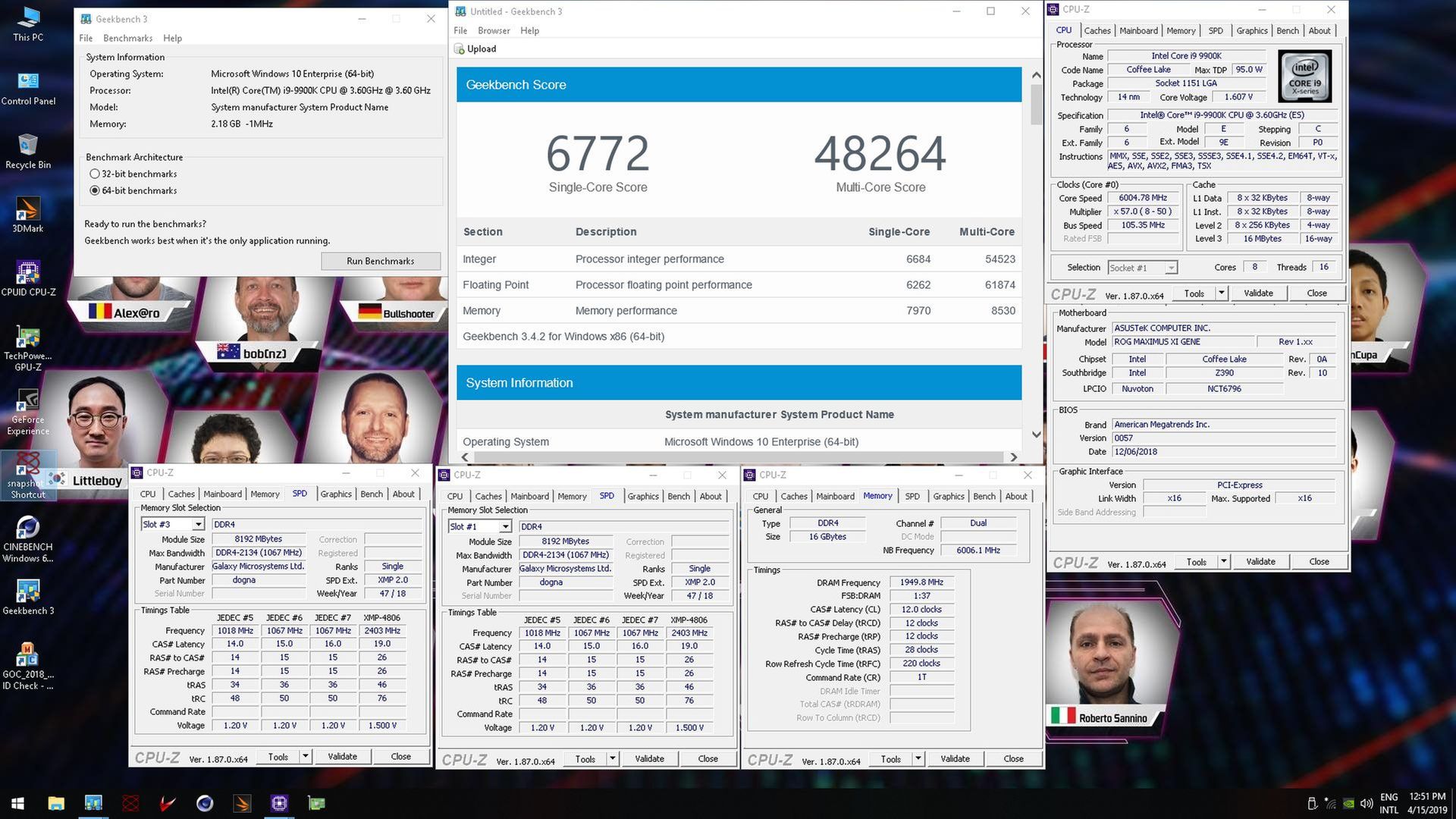Open Graphics tab in Memory CPU-Z window
This screenshot has height=819, width=1456.
click(948, 496)
